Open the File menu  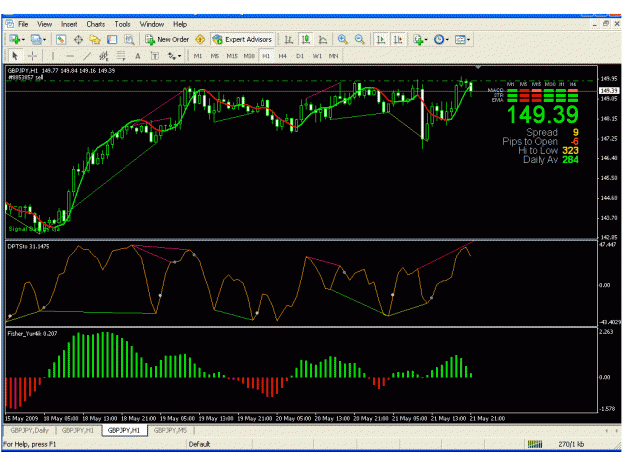click(23, 24)
